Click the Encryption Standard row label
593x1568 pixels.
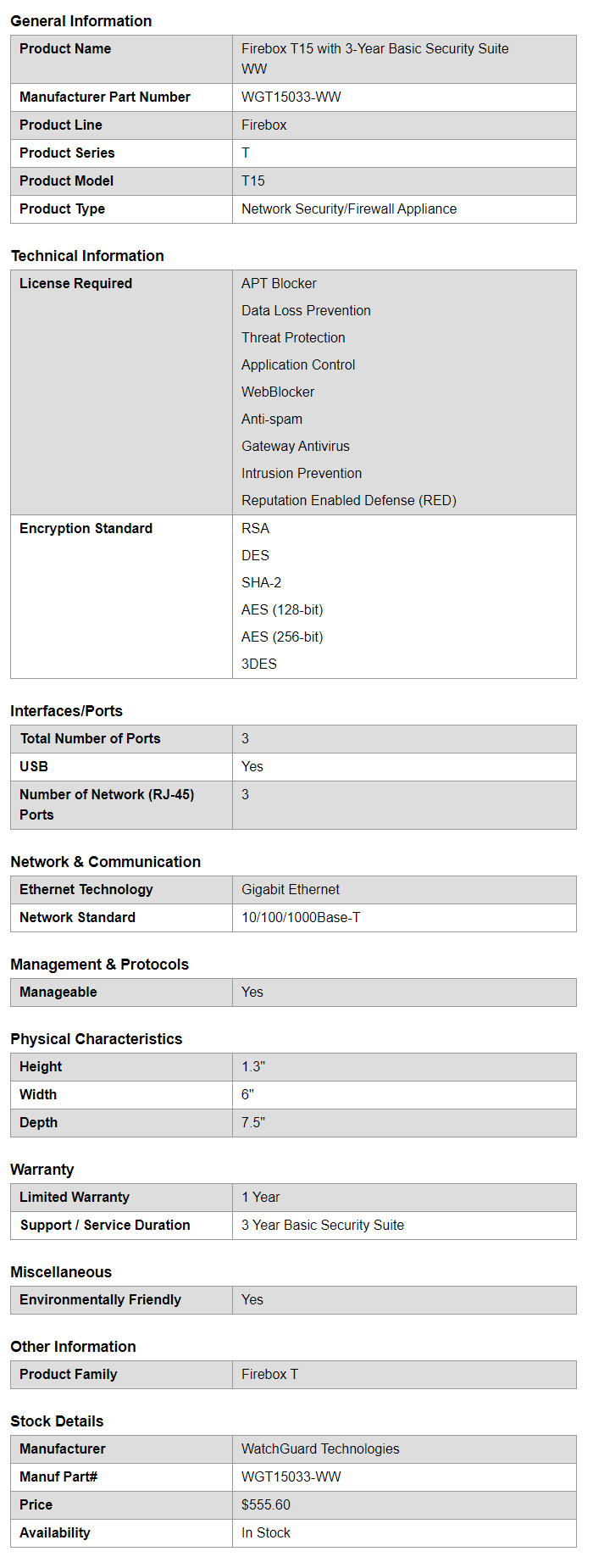tap(86, 529)
